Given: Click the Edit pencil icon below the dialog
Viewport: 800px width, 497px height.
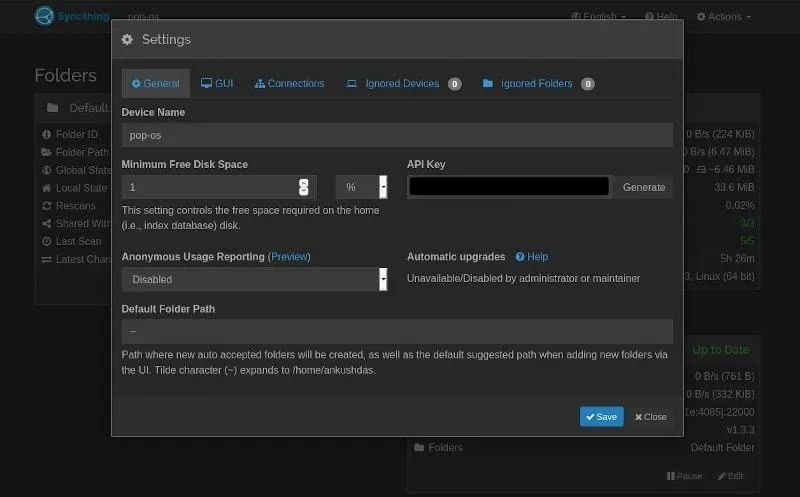Looking at the screenshot, I should coord(720,476).
